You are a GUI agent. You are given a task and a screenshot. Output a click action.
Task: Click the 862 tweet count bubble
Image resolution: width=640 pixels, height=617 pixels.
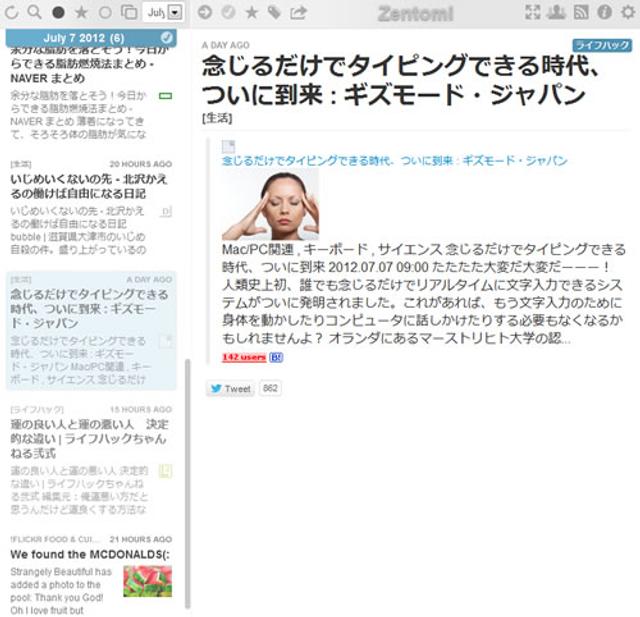coord(270,388)
